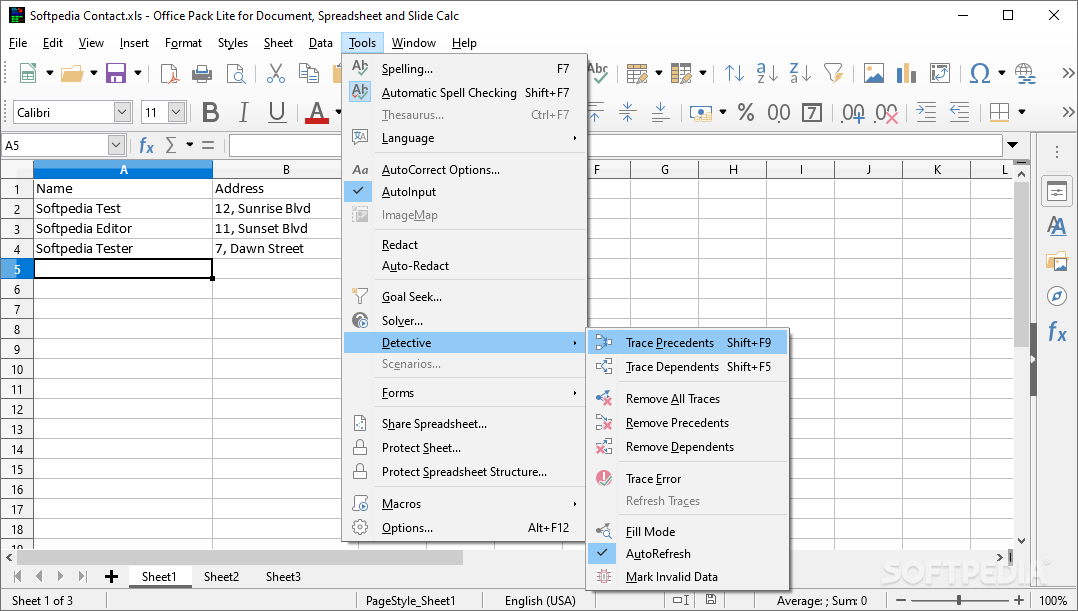This screenshot has width=1078, height=611.
Task: Select cell A2 Softpedia Test
Action: [123, 208]
